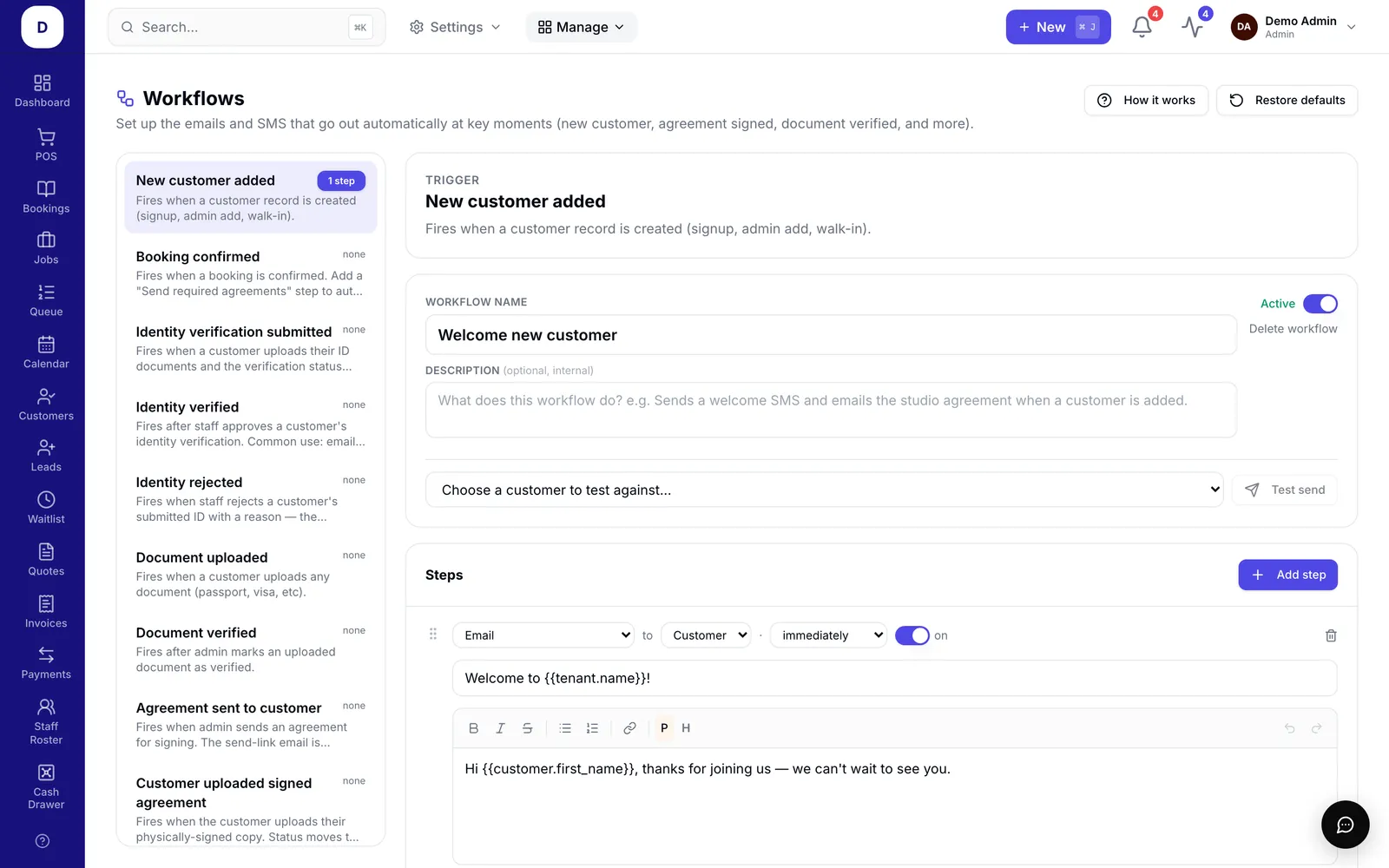
Task: Click the Search box
Action: [247, 27]
